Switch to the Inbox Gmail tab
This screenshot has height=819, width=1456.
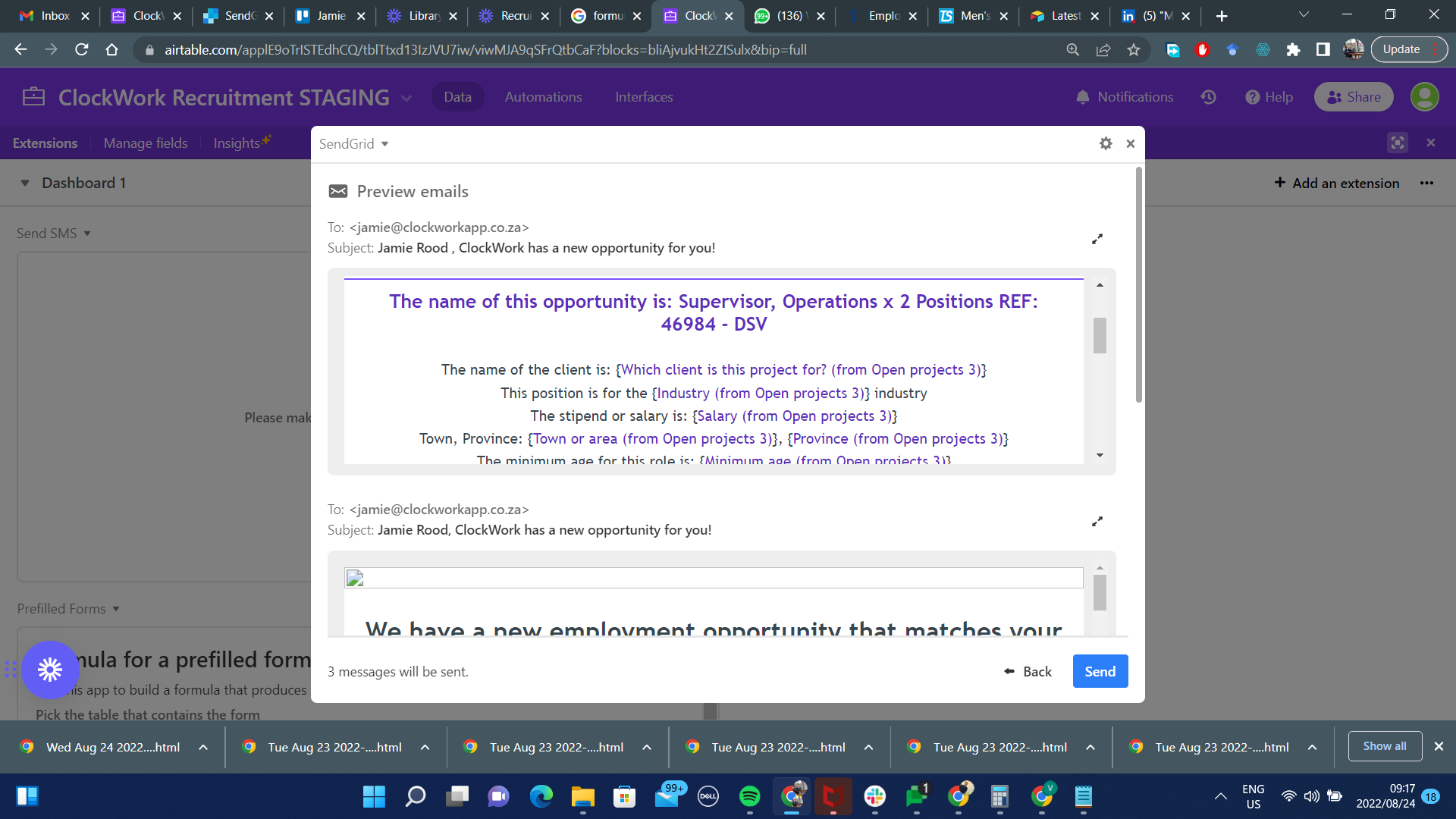pyautogui.click(x=55, y=16)
